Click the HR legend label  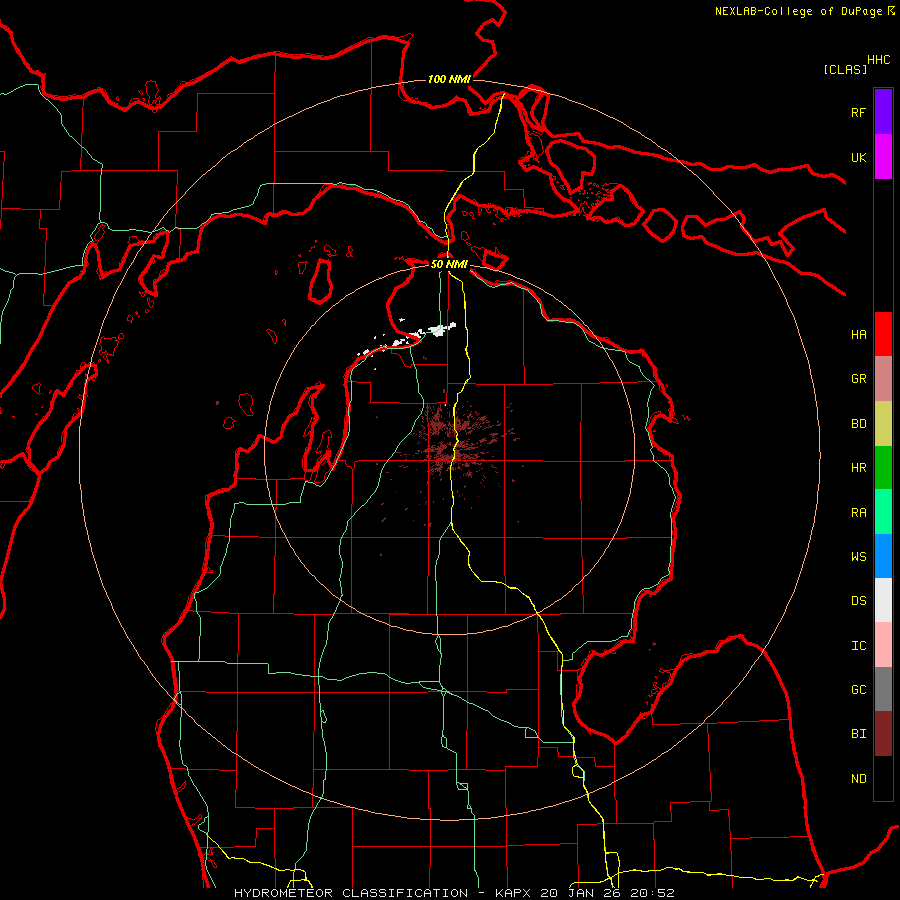[x=858, y=468]
